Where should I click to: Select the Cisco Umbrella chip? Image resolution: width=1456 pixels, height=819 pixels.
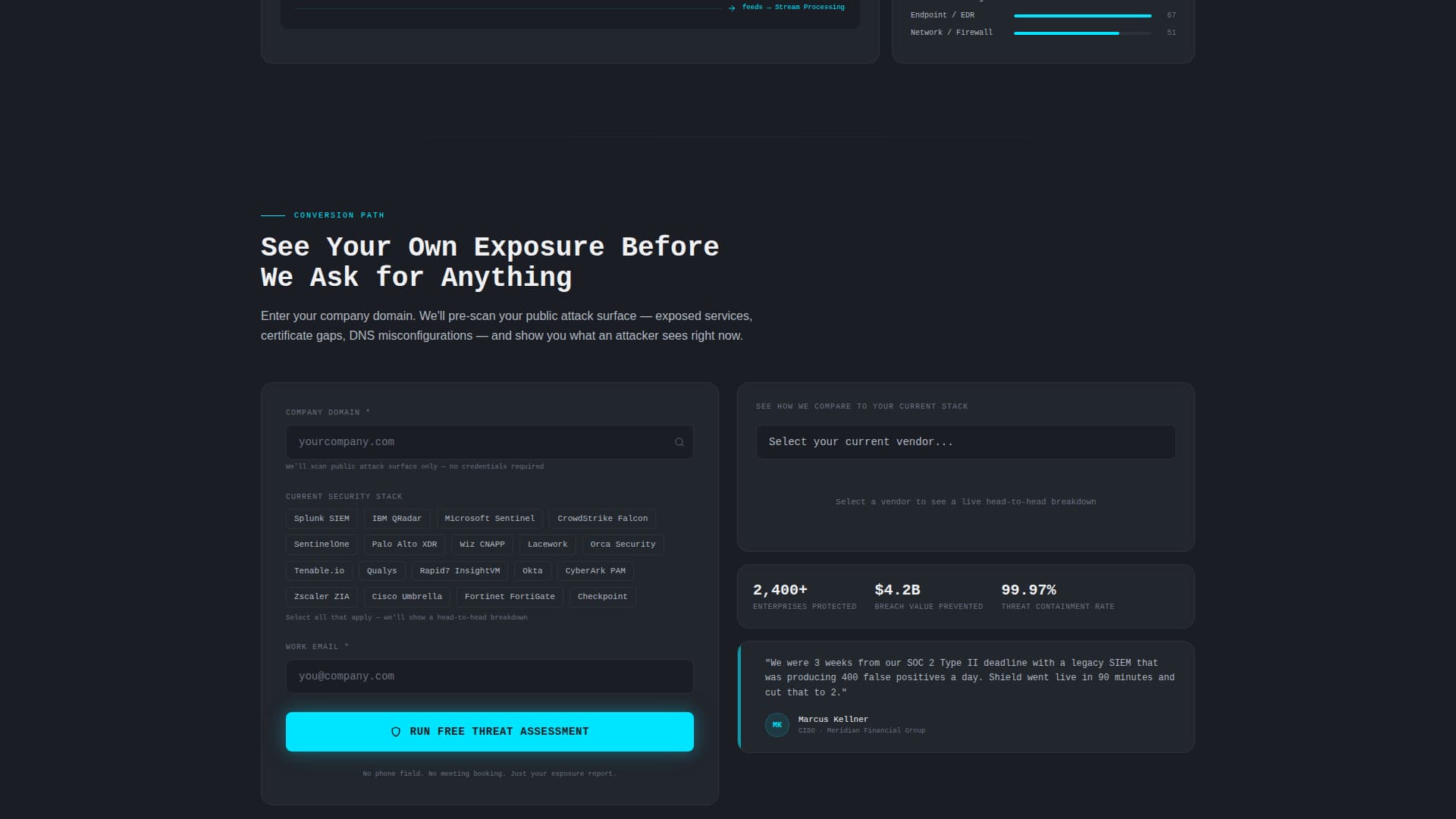[x=407, y=597]
